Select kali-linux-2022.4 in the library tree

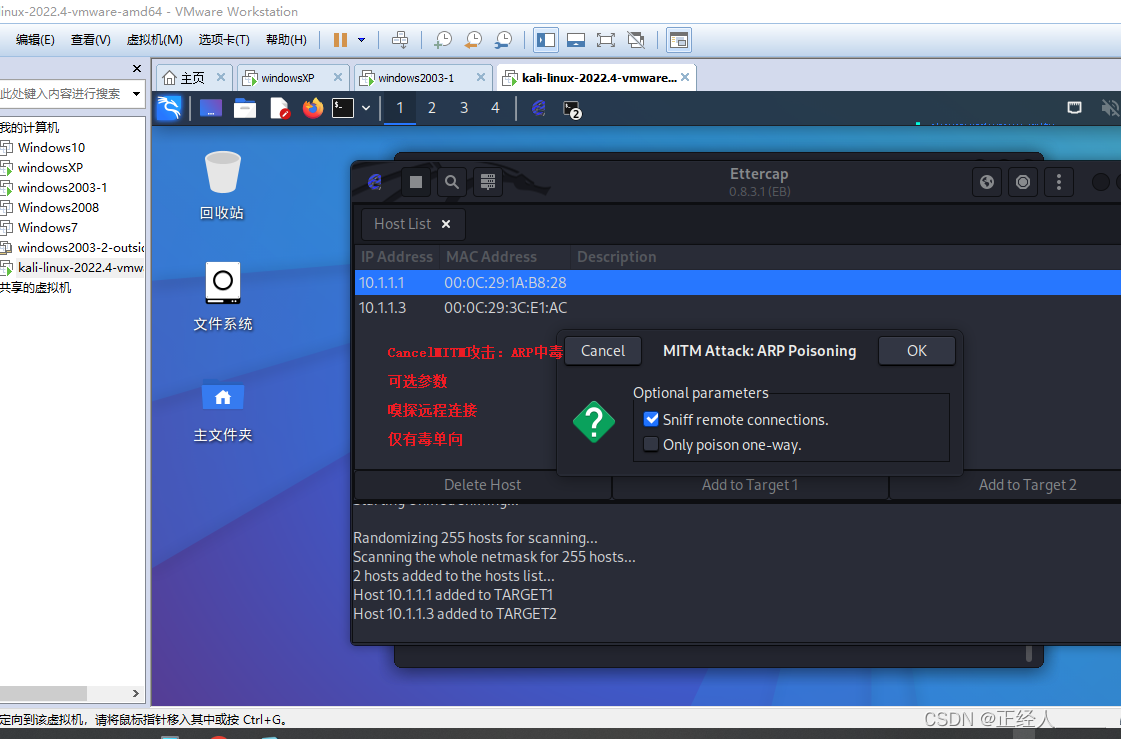[x=79, y=268]
